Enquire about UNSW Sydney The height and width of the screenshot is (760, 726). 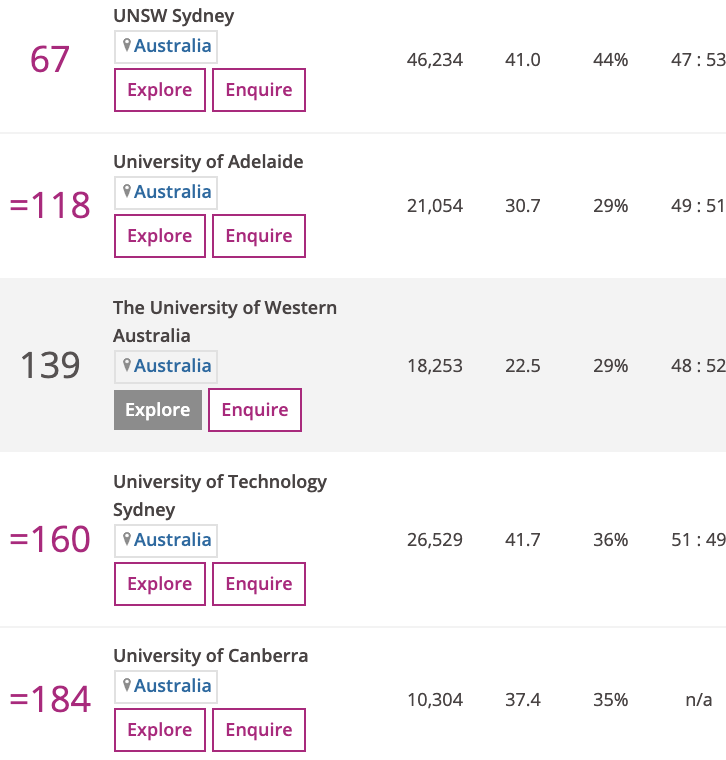tap(259, 90)
